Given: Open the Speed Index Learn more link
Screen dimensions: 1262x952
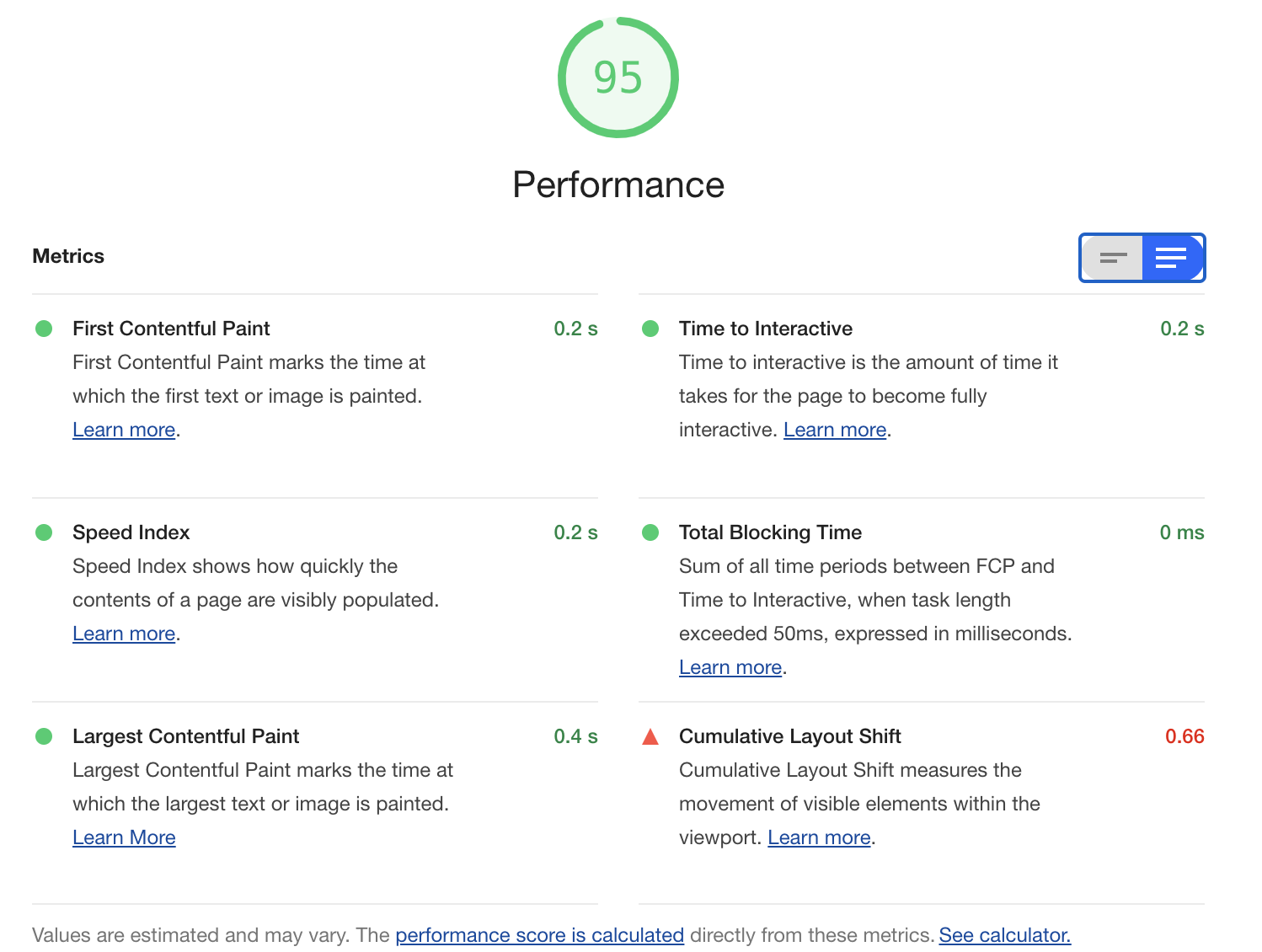Looking at the screenshot, I should (x=123, y=634).
